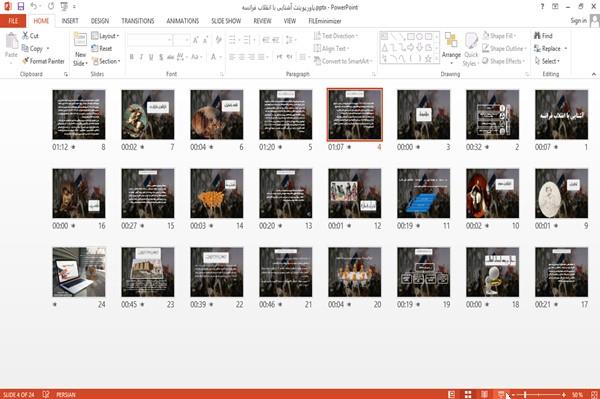Open Customize Quick Access Toolbar dropdown
Image resolution: width=600 pixels, height=399 pixels.
coord(74,7)
